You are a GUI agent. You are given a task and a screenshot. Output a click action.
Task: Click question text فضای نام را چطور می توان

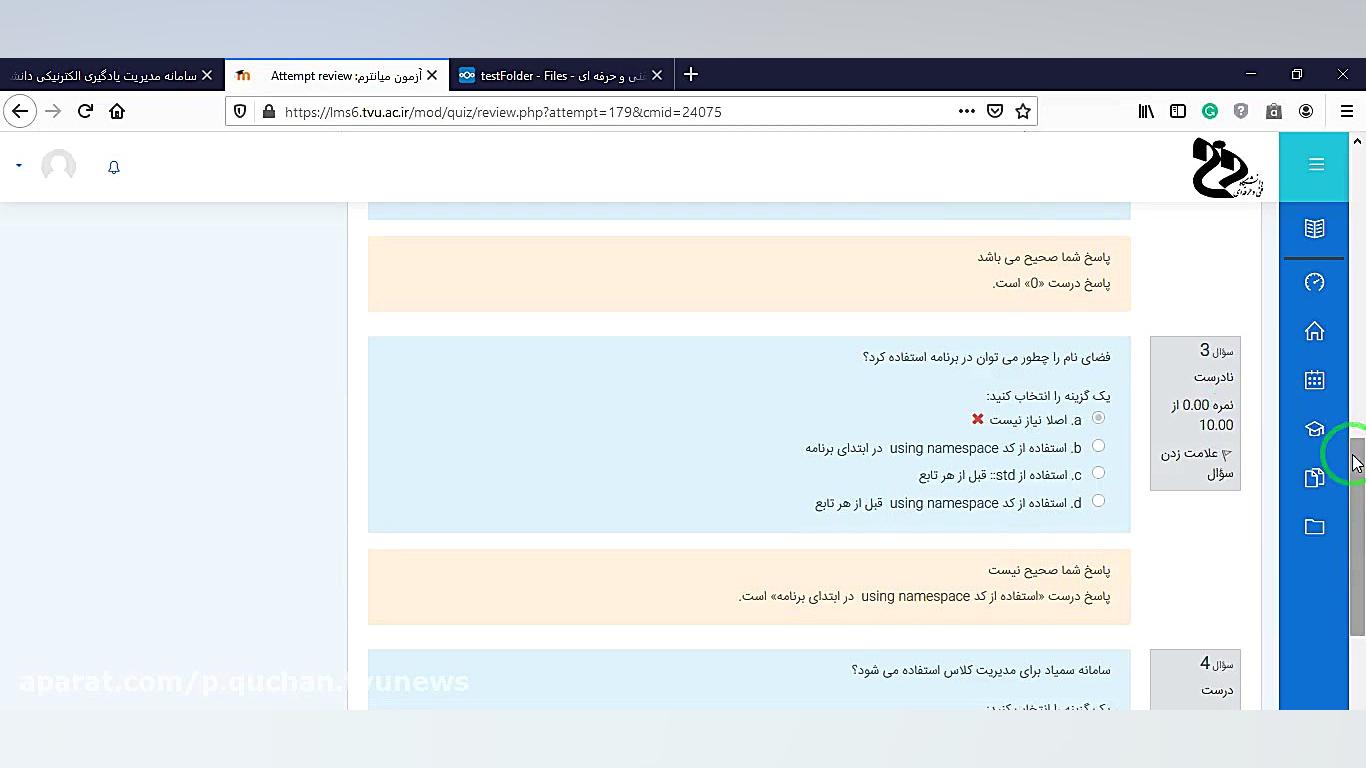tap(986, 357)
